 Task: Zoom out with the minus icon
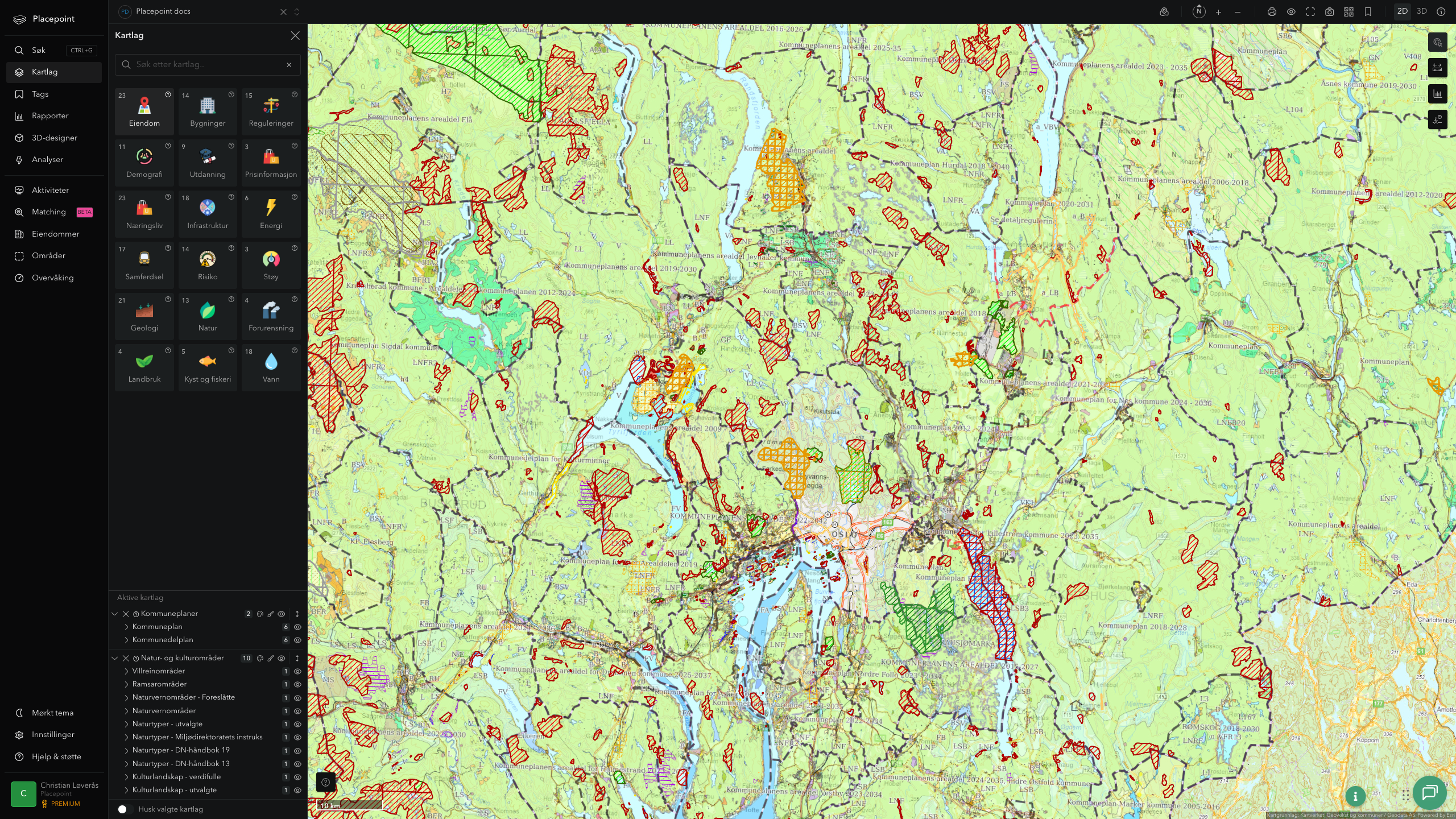tap(1238, 12)
